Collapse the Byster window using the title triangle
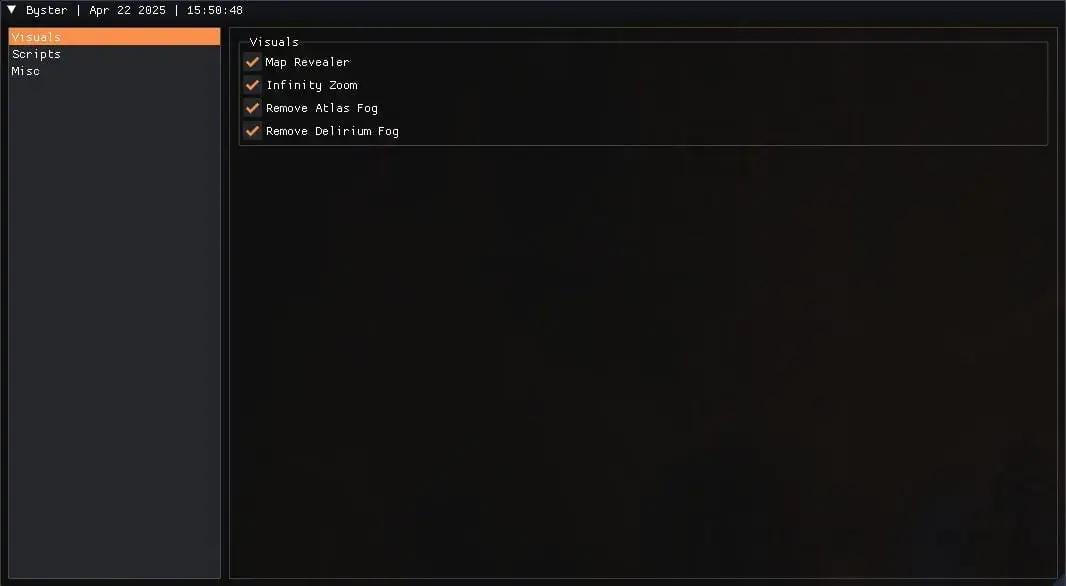Viewport: 1066px width, 586px height. 12,10
